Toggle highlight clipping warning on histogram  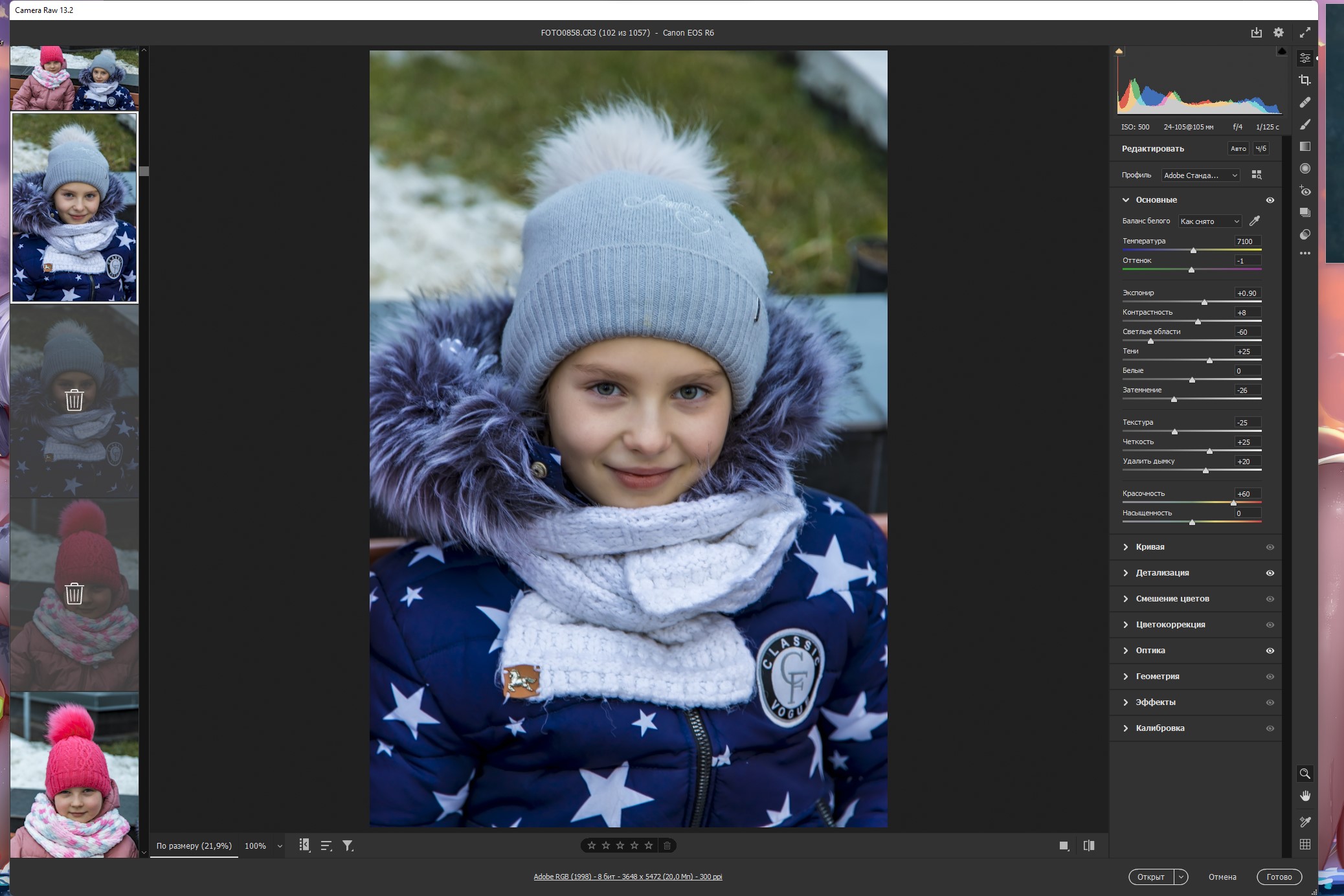(x=1281, y=50)
